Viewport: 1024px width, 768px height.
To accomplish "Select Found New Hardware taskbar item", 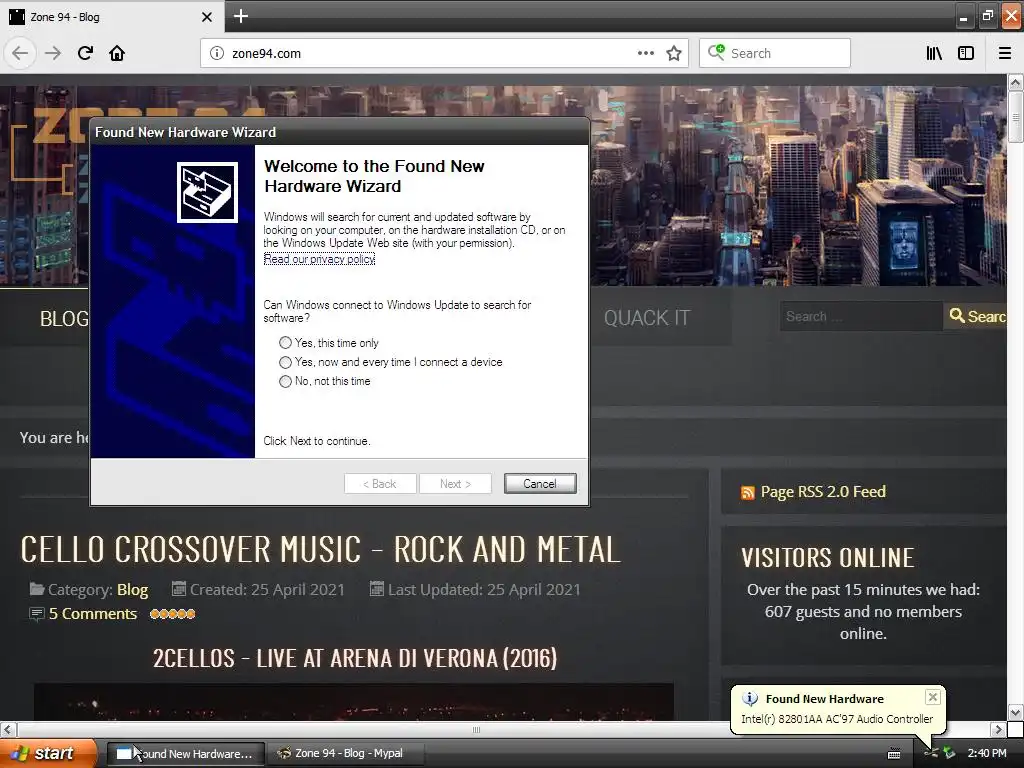I will tap(186, 754).
